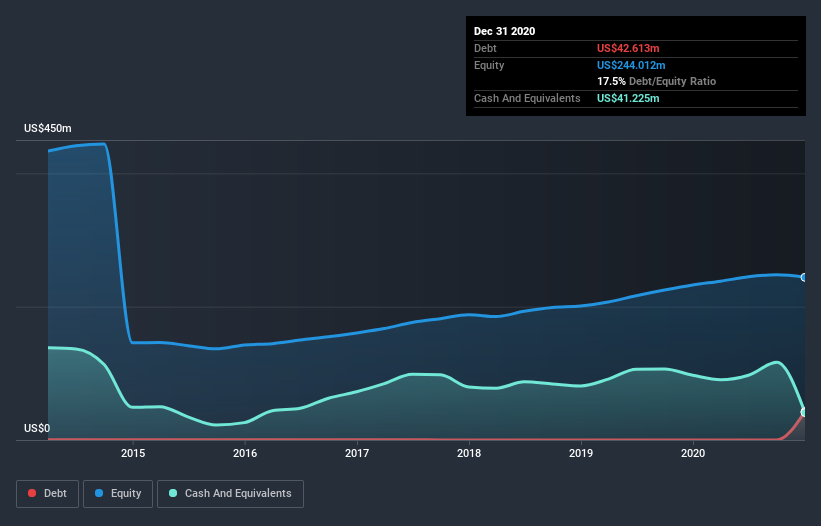Toggle the Equity series legend button
821x526 pixels.
click(118, 494)
